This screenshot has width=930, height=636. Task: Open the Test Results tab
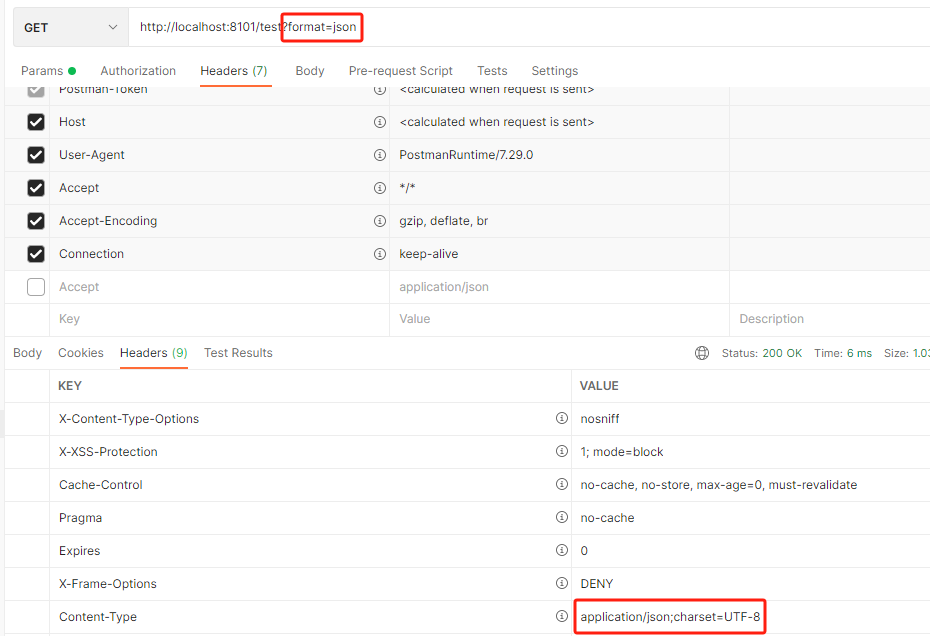[238, 352]
